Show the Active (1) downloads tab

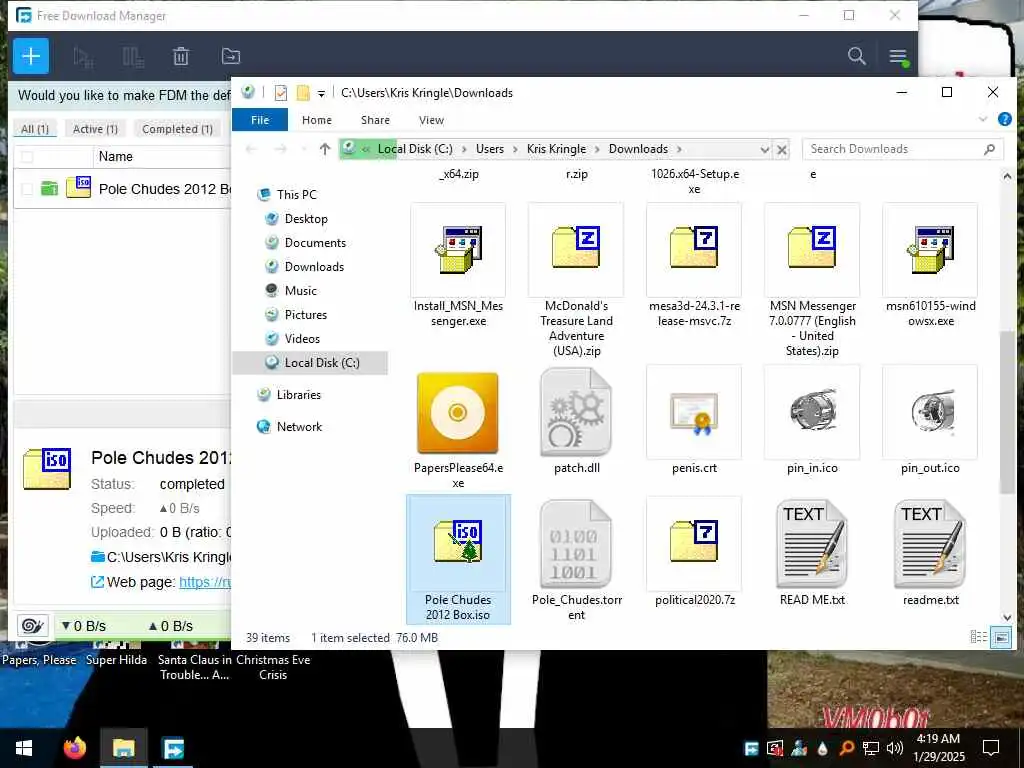(95, 129)
